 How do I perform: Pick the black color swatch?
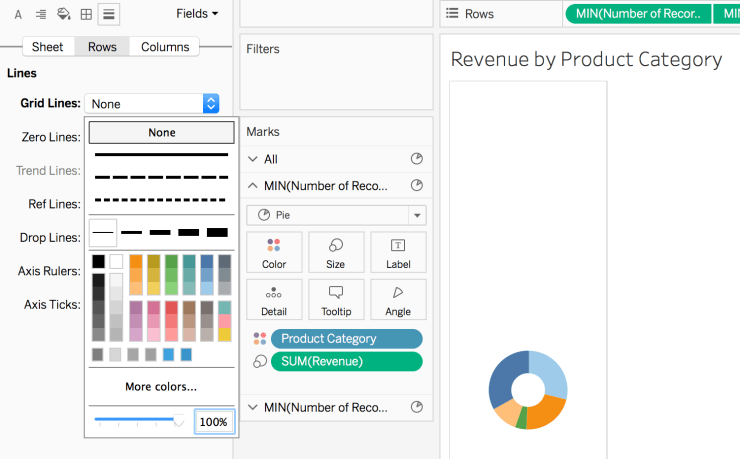(98, 262)
